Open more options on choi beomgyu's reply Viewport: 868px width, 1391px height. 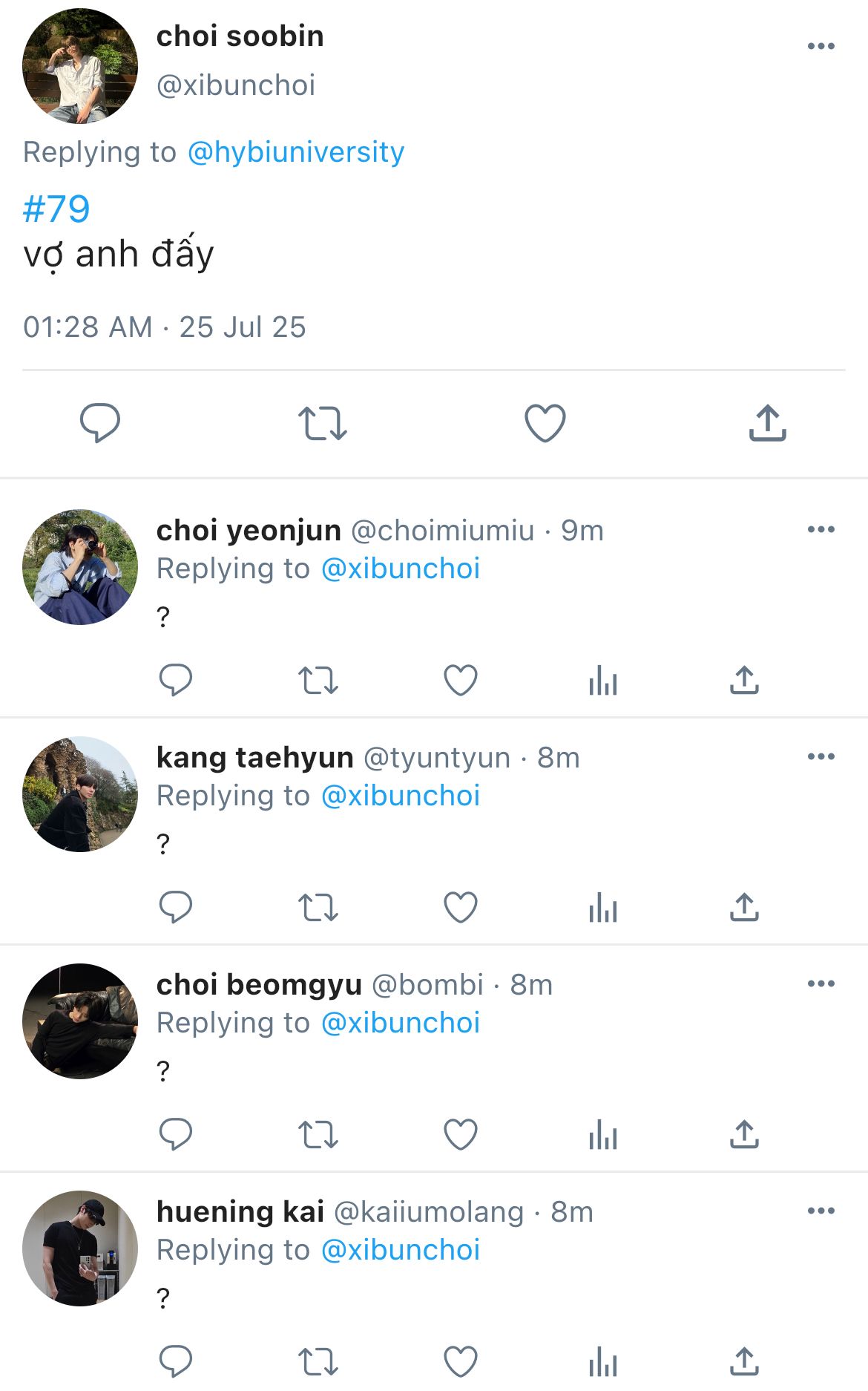[x=821, y=983]
